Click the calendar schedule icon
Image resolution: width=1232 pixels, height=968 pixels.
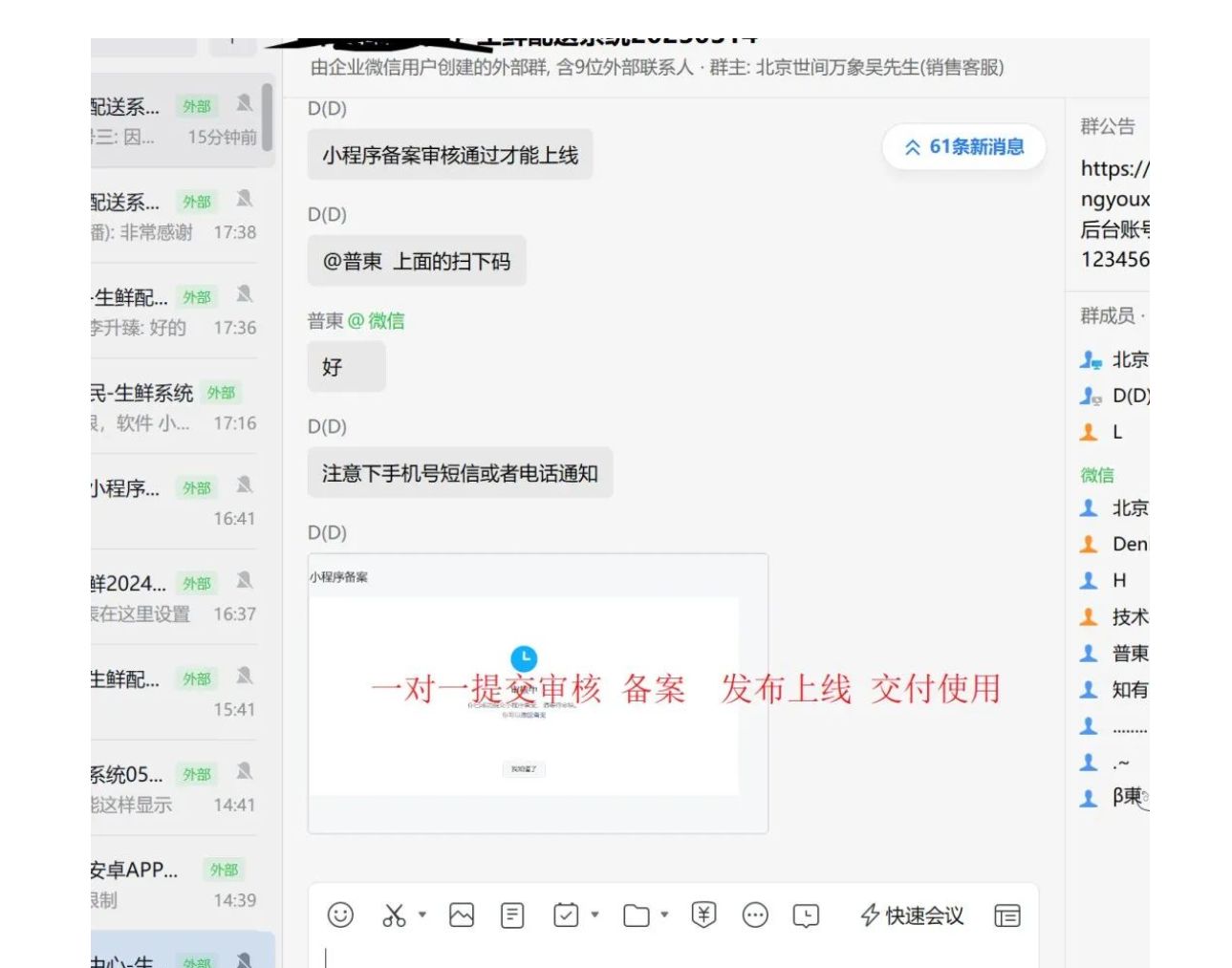point(566,915)
